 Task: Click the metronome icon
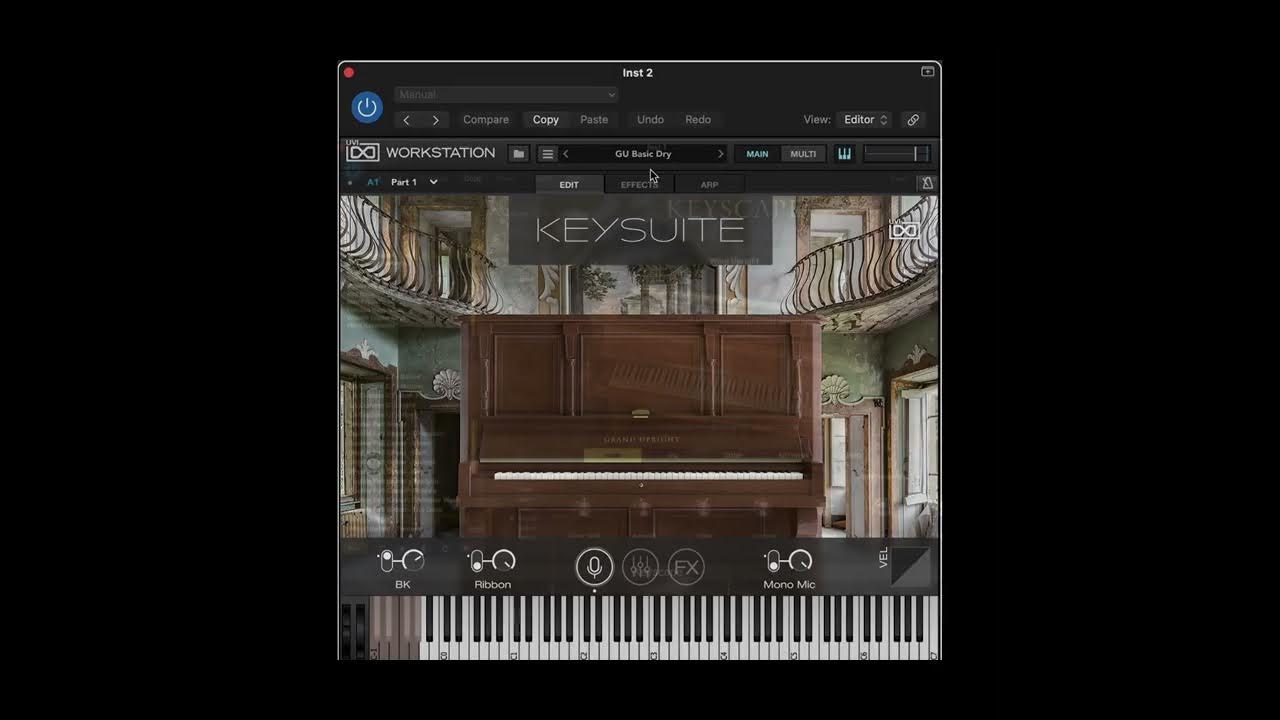coord(927,183)
